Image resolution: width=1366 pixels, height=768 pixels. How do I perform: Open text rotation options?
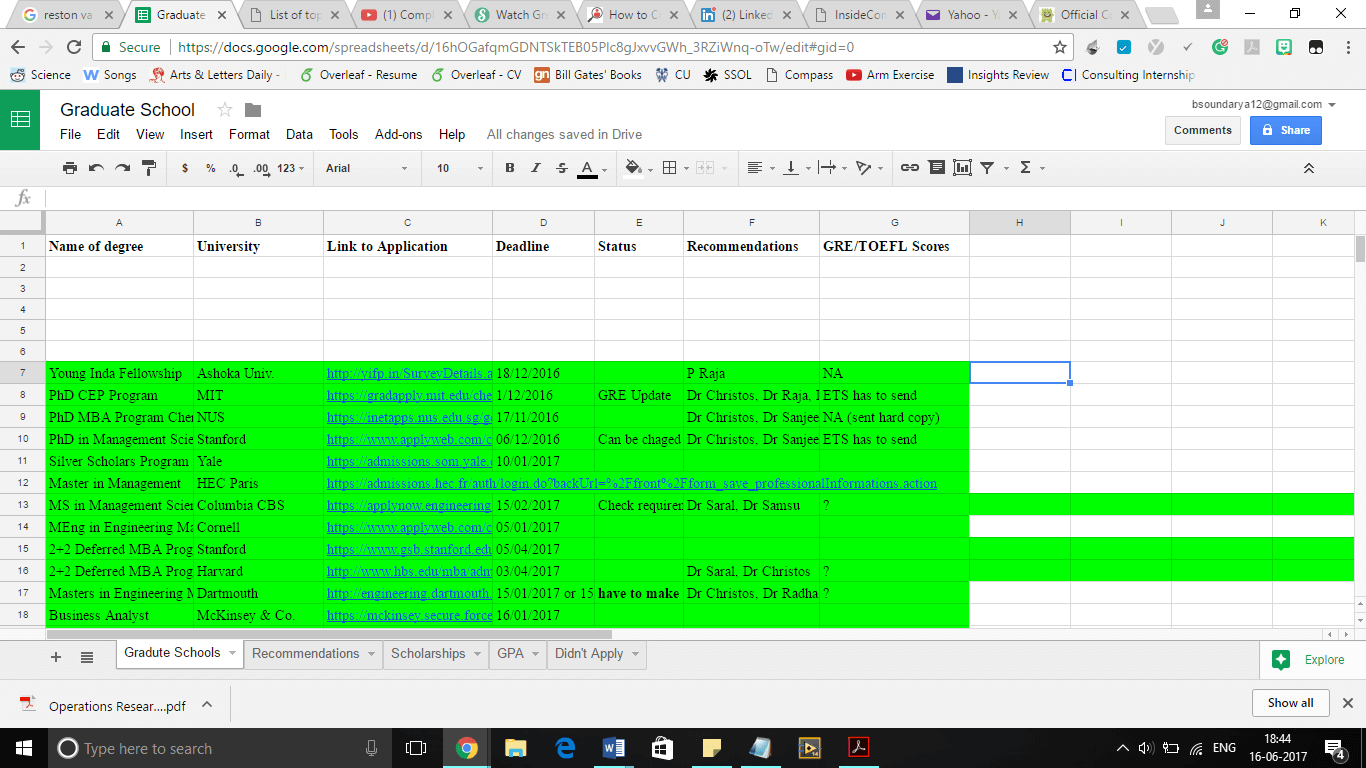pyautogui.click(x=870, y=168)
